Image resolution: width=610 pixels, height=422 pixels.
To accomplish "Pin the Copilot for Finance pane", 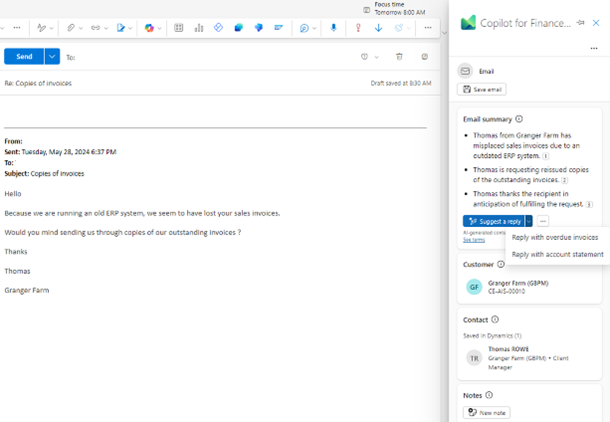I will pos(580,22).
